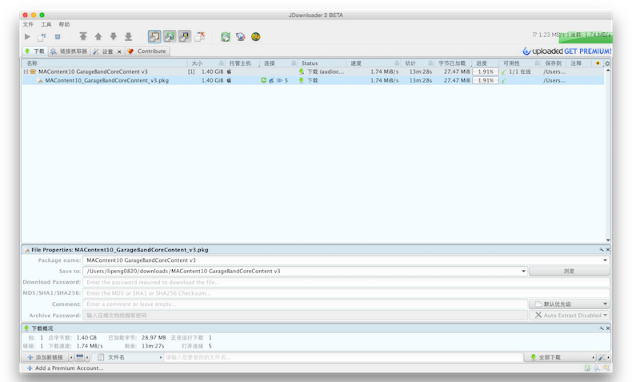This screenshot has width=632, height=382.
Task: Click the Stop Downloads square icon
Action: (58, 37)
